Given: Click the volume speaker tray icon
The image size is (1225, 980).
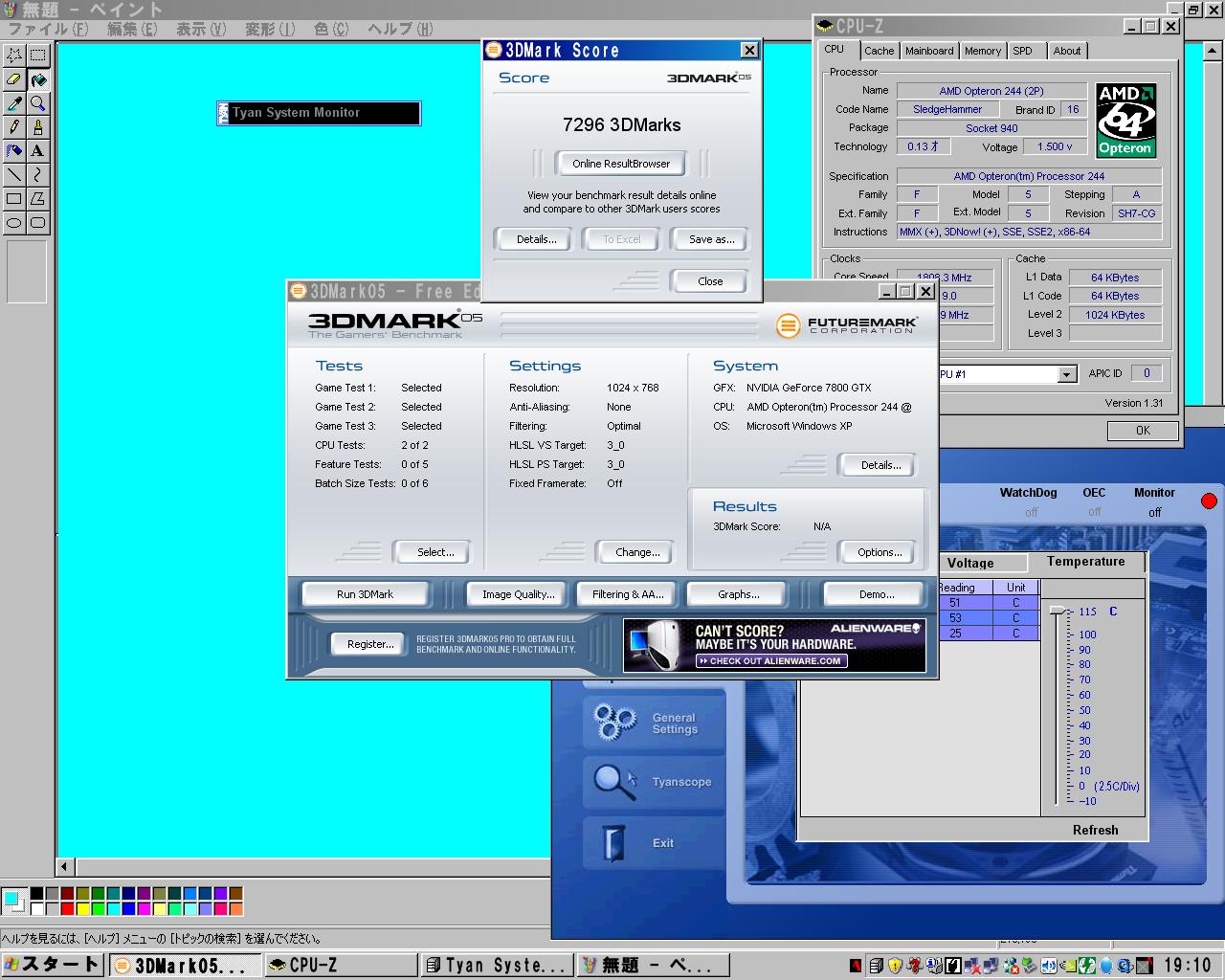Looking at the screenshot, I should [1048, 966].
